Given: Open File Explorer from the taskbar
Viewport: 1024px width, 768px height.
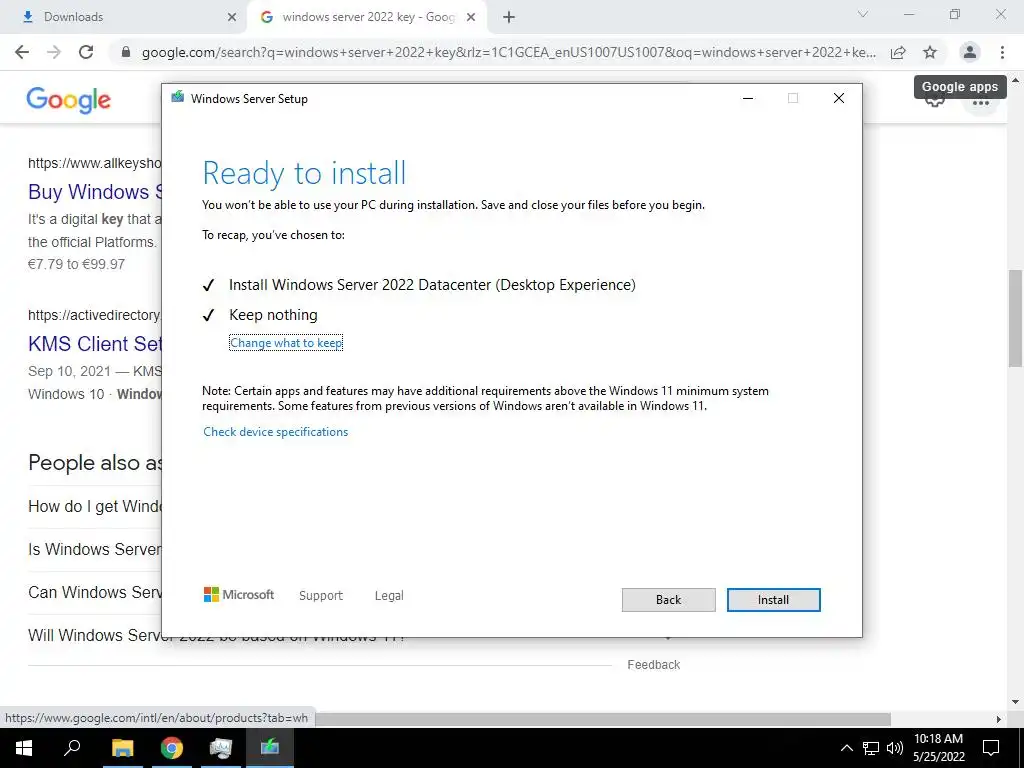Looking at the screenshot, I should pos(122,748).
